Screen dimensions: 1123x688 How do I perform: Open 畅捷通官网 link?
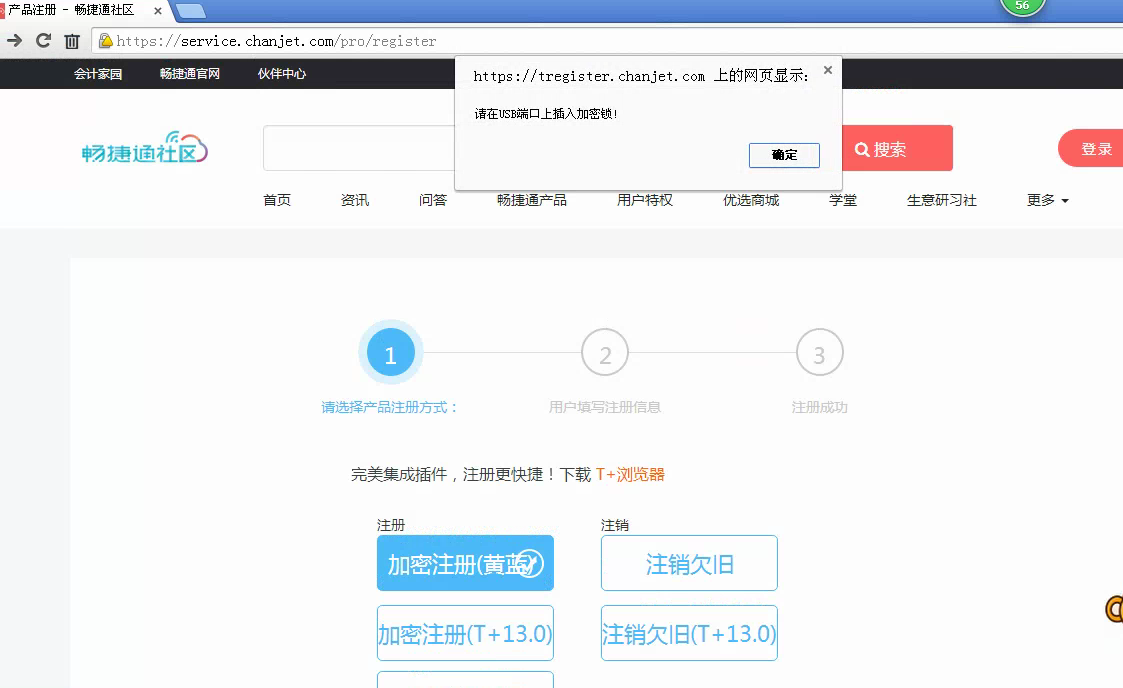(x=189, y=74)
